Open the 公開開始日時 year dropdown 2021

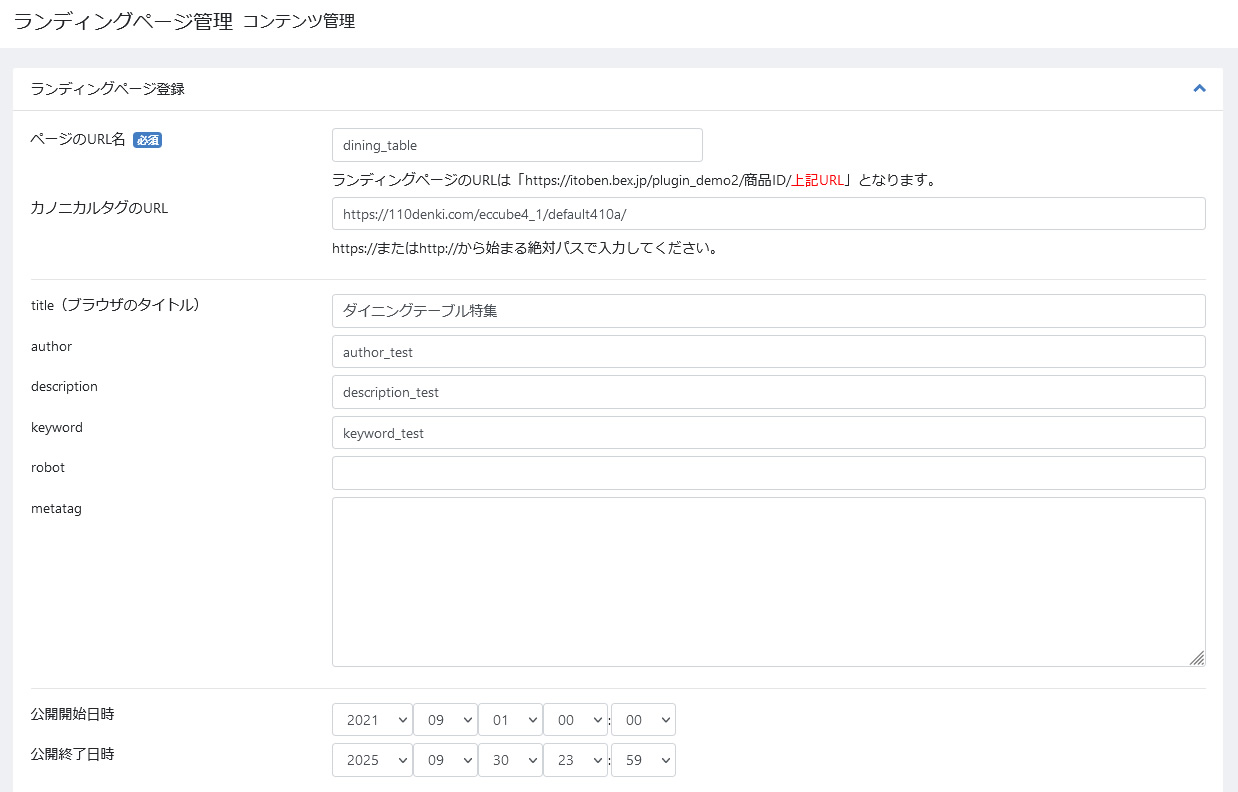coord(372,720)
